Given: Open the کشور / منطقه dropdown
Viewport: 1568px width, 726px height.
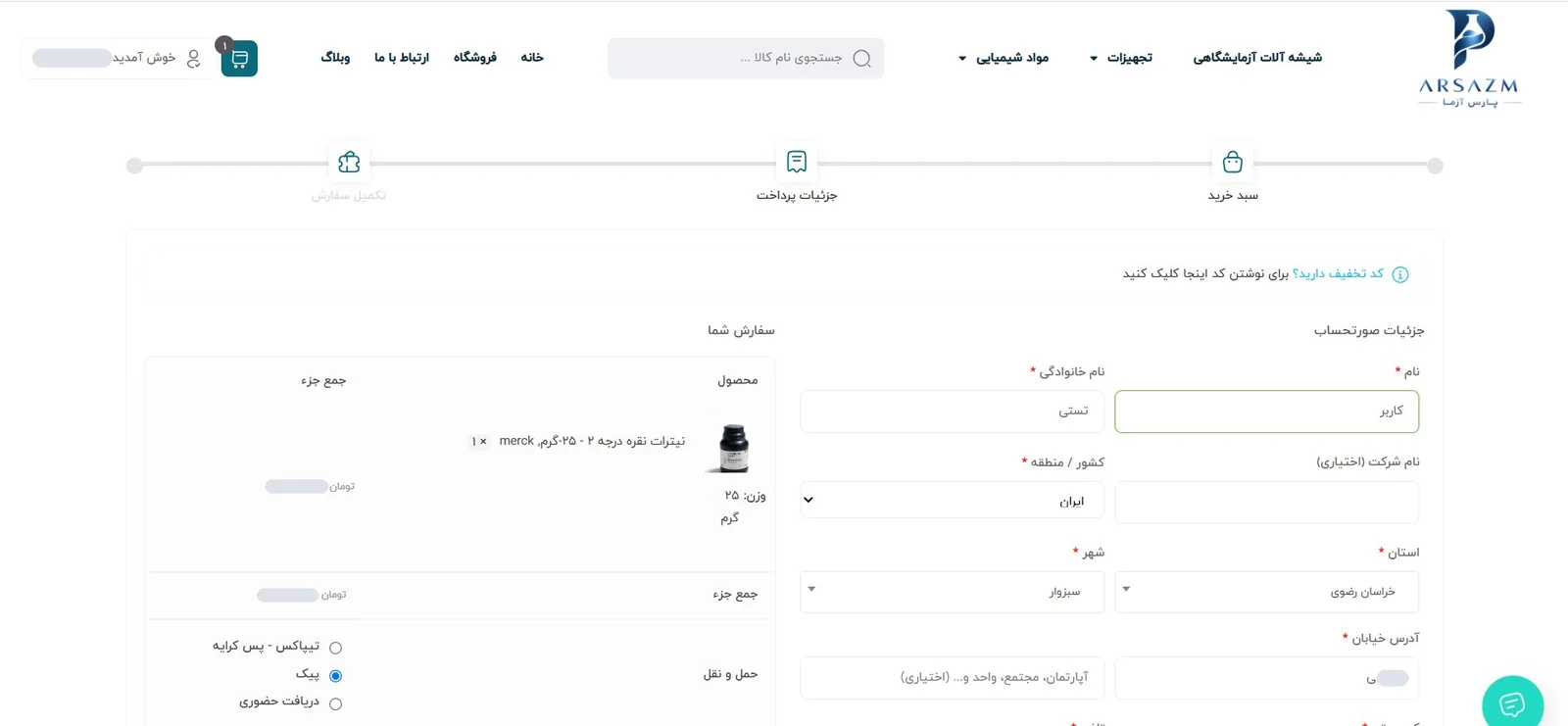Looking at the screenshot, I should click(x=953, y=500).
